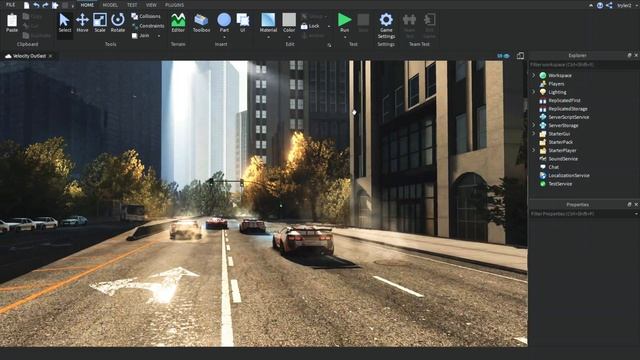Open the Material dropdown arrow
This screenshot has height=360, width=640.
point(268,37)
